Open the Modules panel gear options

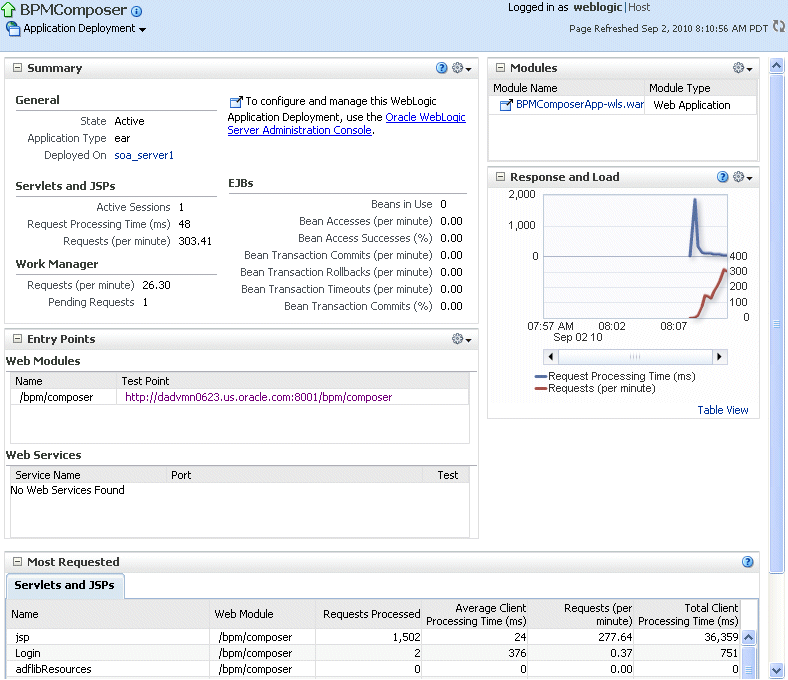(x=742, y=68)
